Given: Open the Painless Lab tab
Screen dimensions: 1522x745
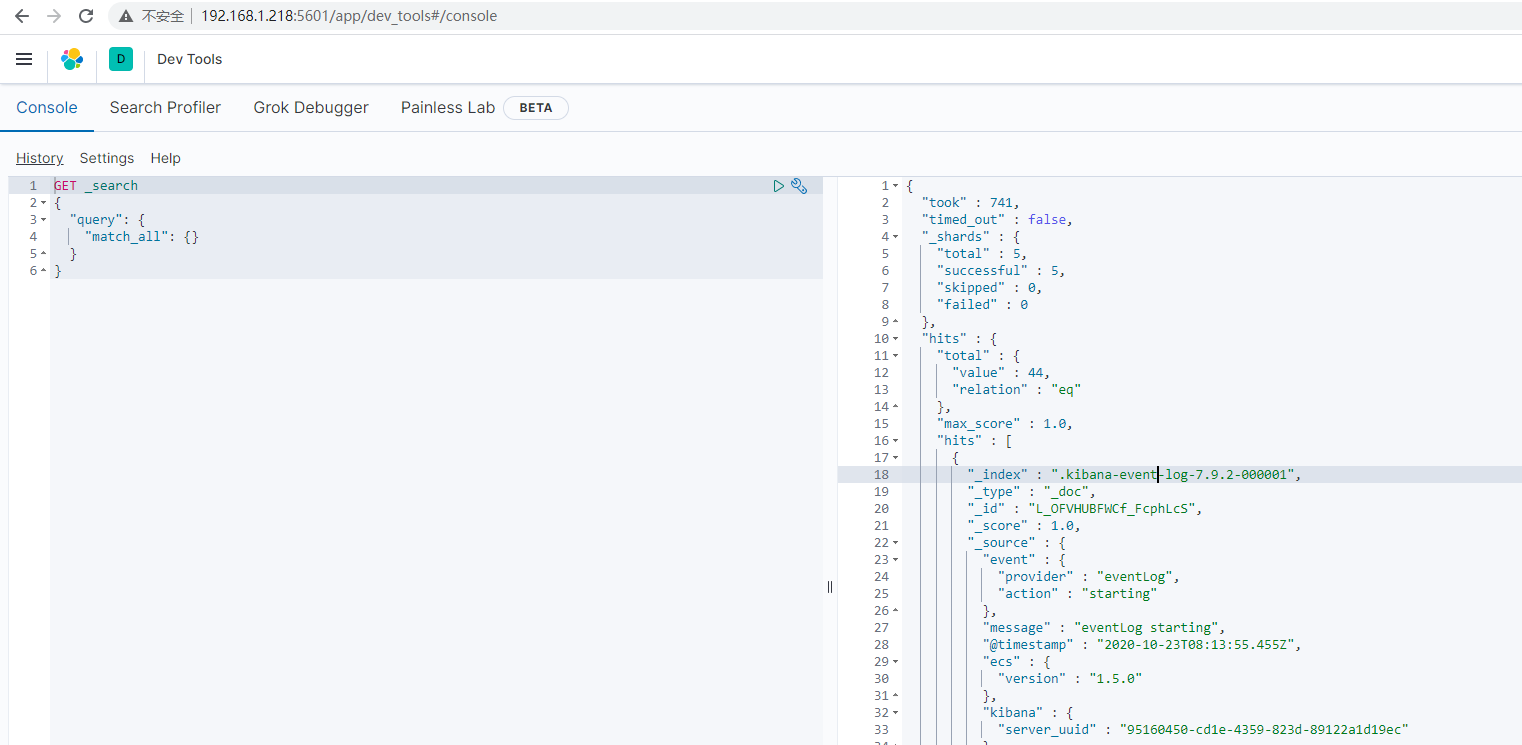Looking at the screenshot, I should (x=448, y=108).
